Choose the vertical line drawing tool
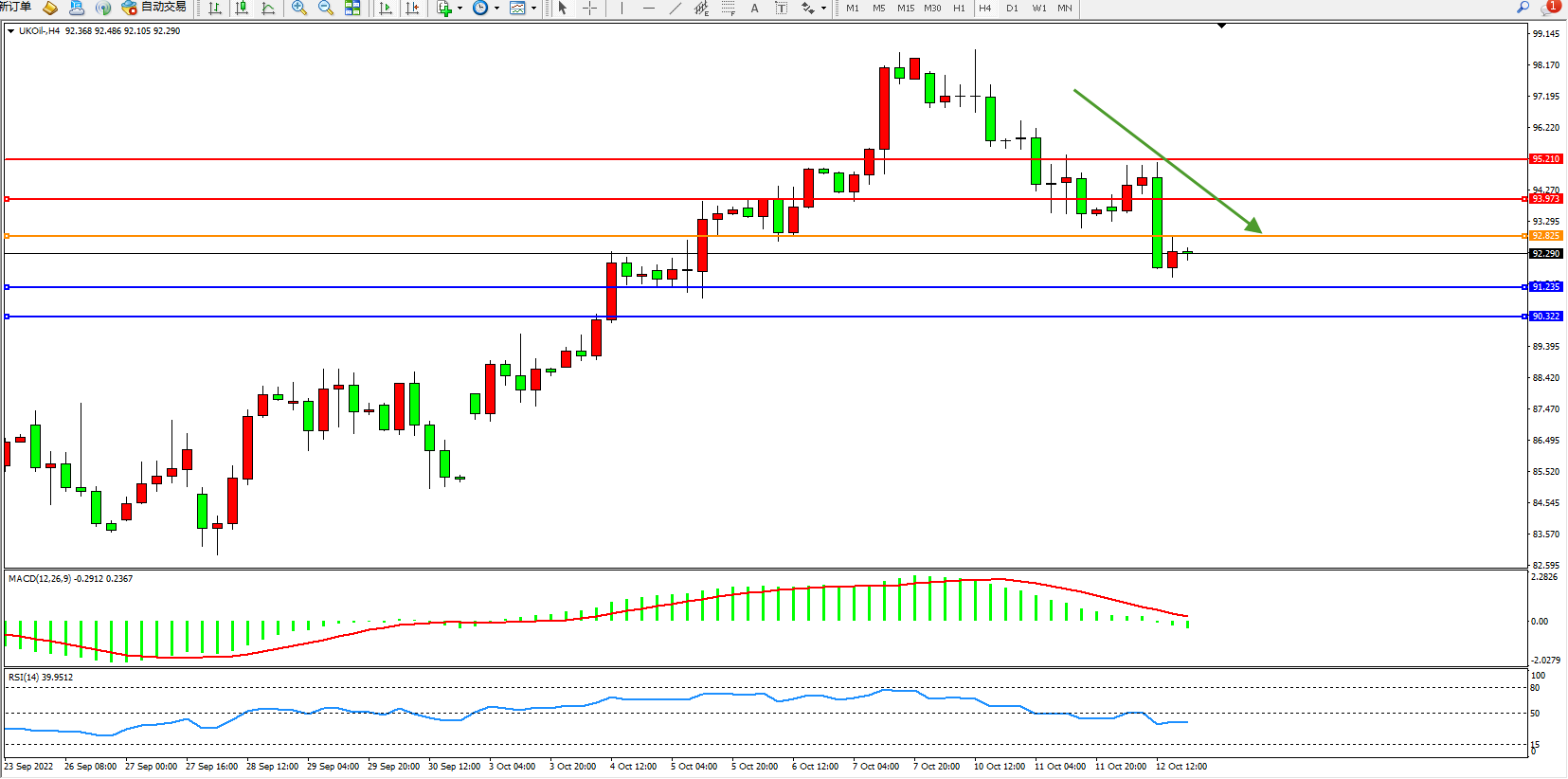Image resolution: width=1568 pixels, height=779 pixels. [x=622, y=9]
